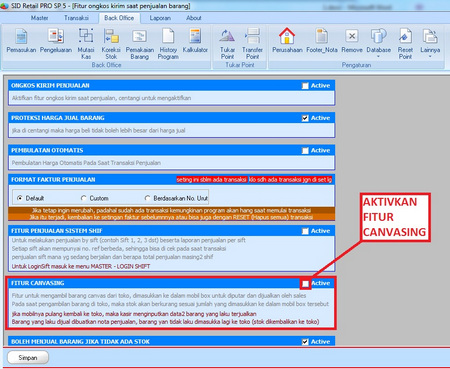Open the Pengeluaran tool
The width and height of the screenshot is (450, 369).
pyautogui.click(x=56, y=40)
